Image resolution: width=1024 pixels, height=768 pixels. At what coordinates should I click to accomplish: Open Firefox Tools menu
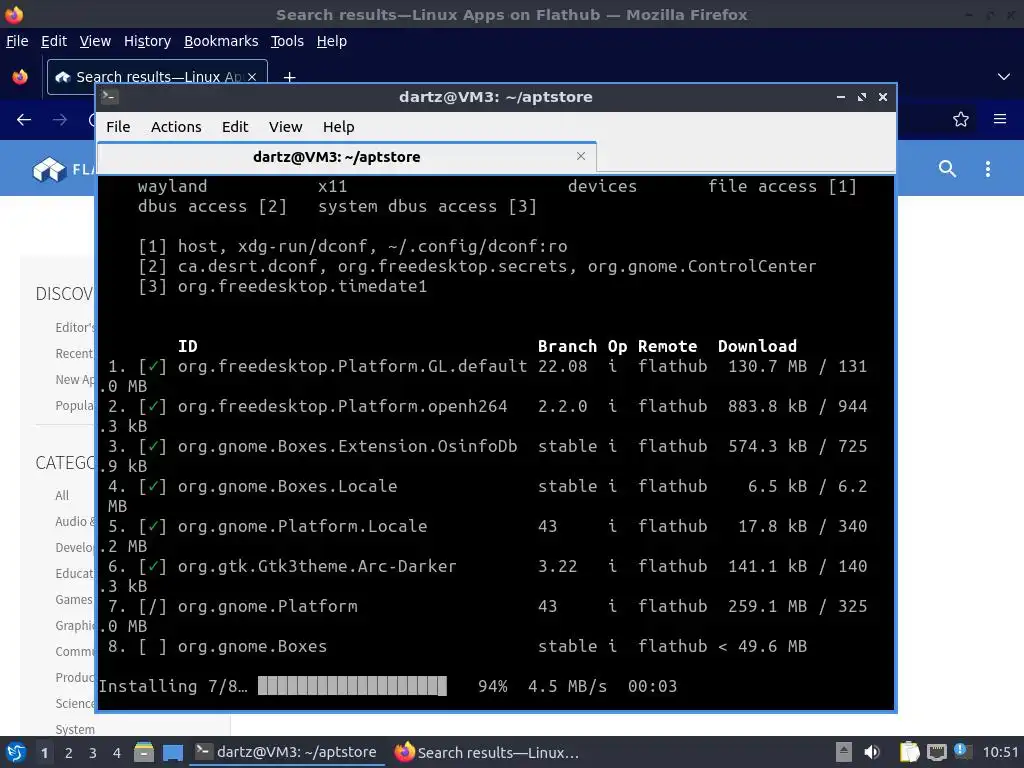[287, 41]
